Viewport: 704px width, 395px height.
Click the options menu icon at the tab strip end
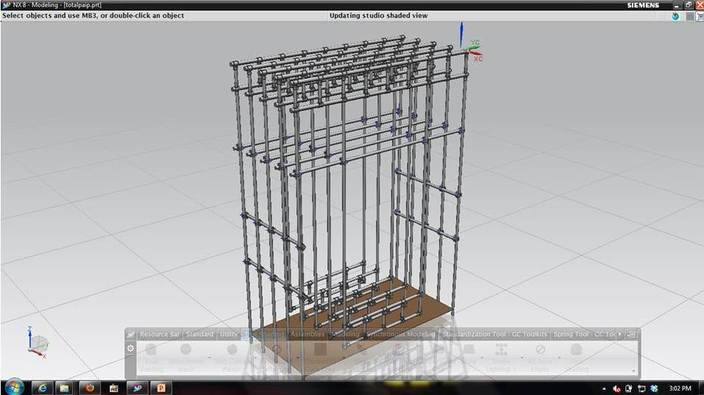(632, 334)
